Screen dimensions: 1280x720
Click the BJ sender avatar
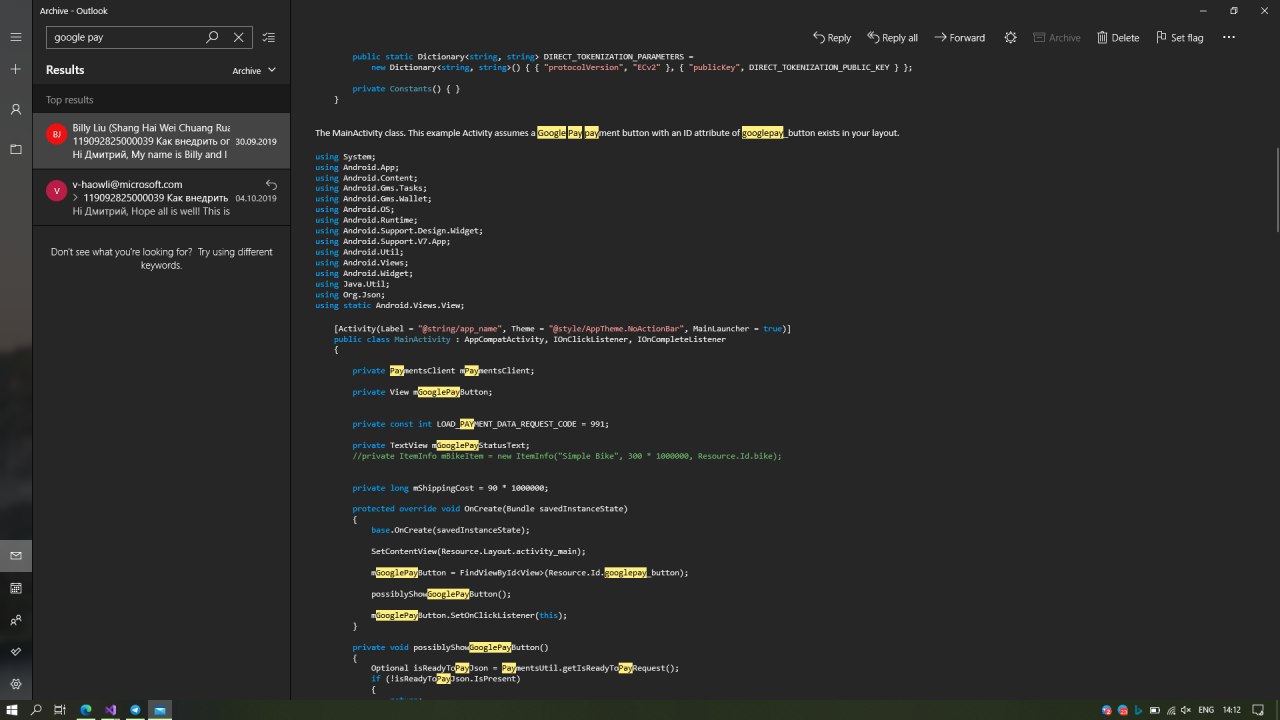pos(56,134)
